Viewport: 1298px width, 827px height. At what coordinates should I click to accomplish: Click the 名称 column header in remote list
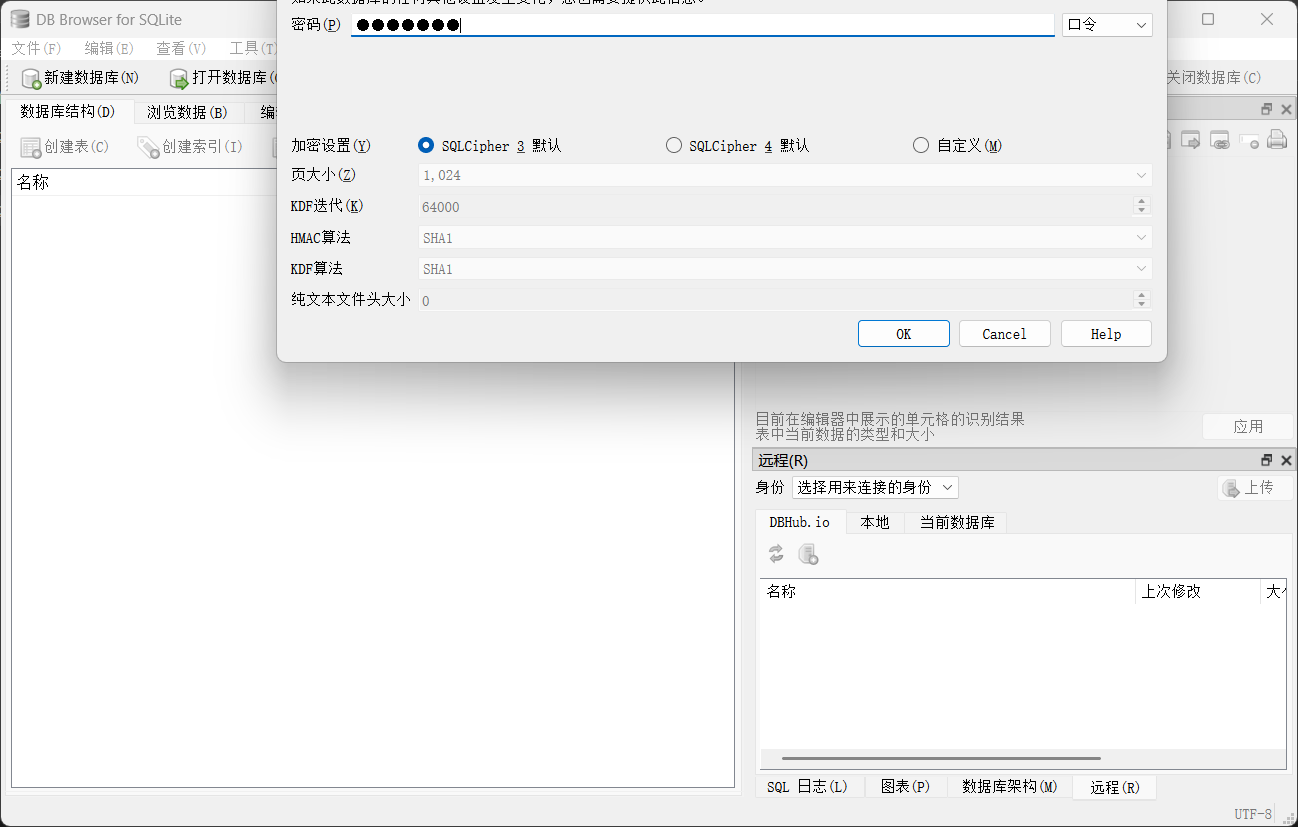tap(947, 592)
